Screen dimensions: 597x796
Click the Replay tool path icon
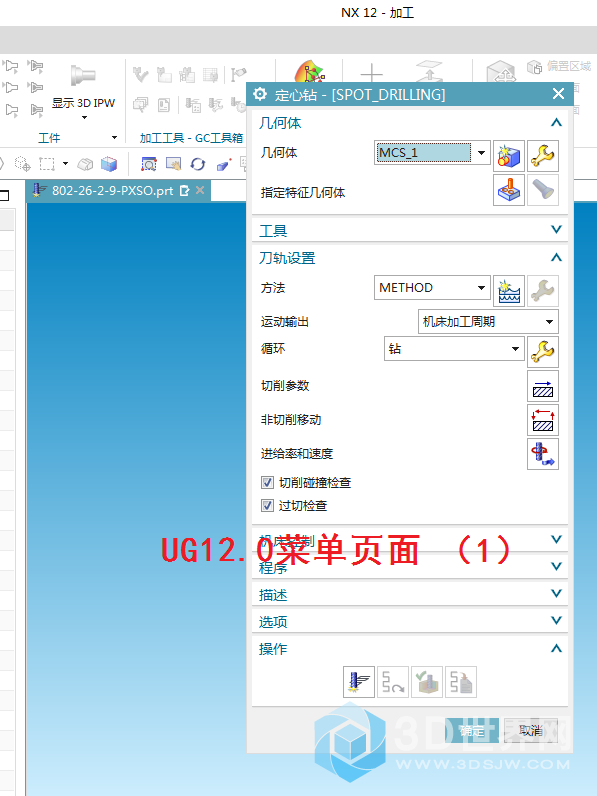(x=393, y=682)
